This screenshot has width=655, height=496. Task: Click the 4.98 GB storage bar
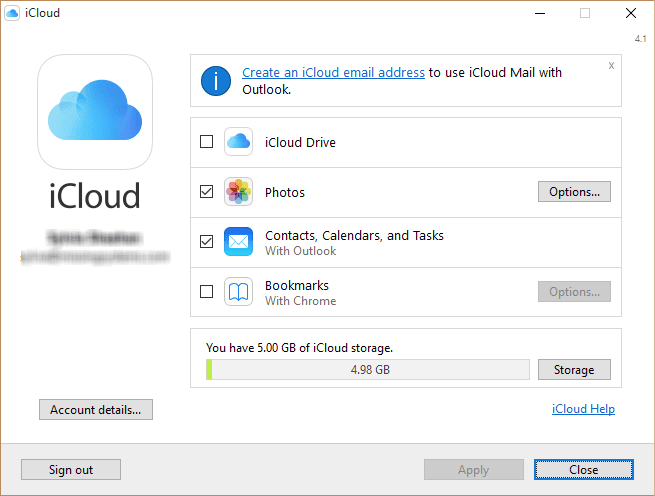coord(368,370)
